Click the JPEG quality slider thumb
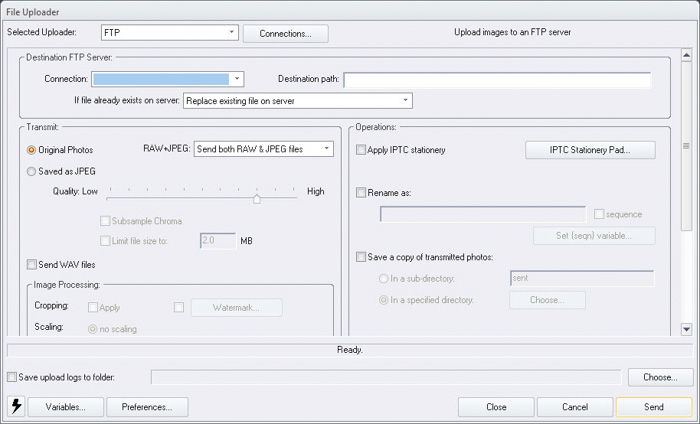700x424 pixels. click(x=257, y=199)
